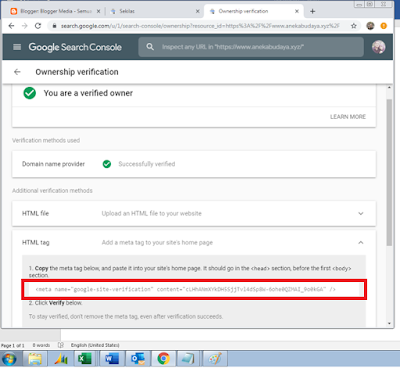Click the lock icon in address bar

[54, 26]
